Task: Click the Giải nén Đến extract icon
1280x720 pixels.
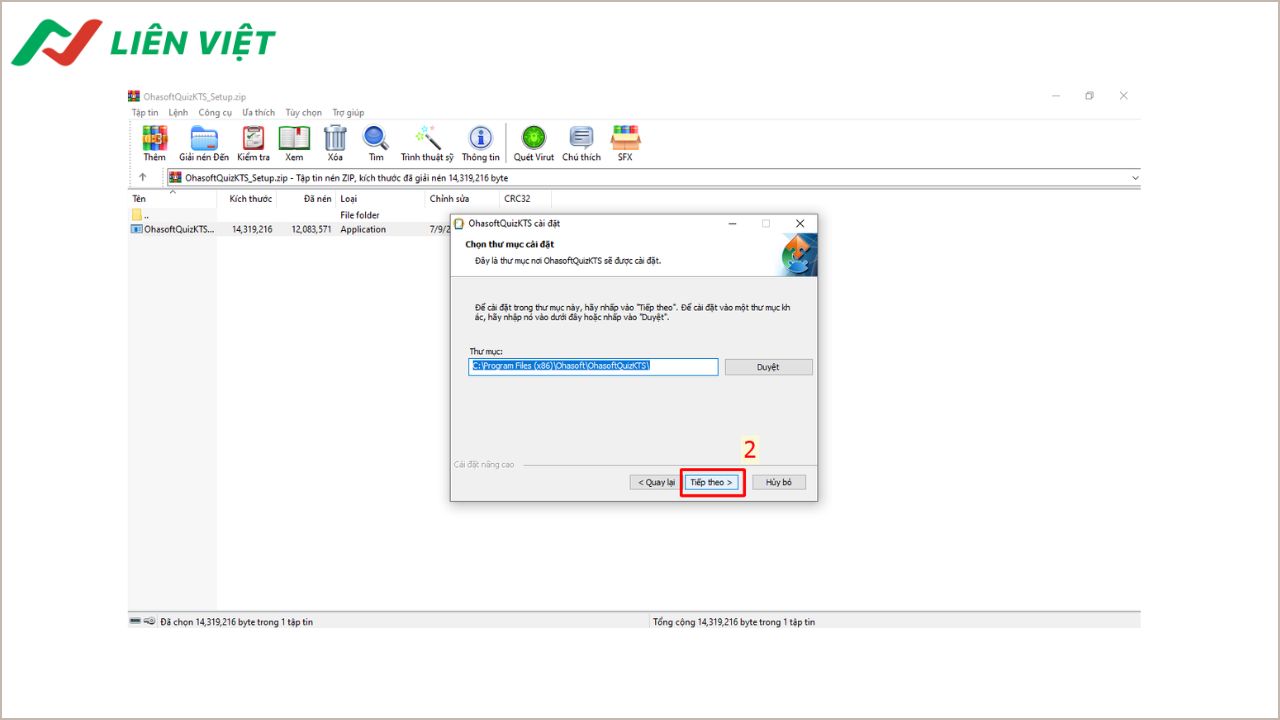Action: [204, 138]
